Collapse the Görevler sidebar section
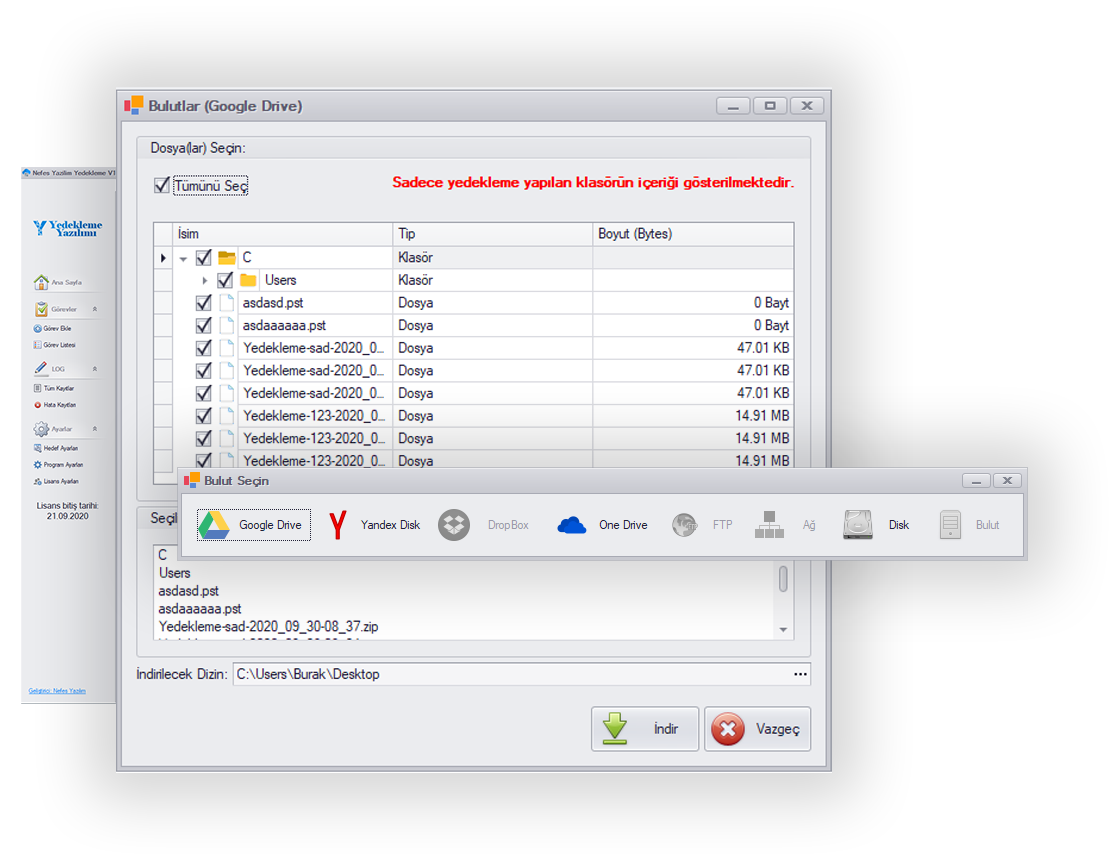The height and width of the screenshot is (863, 1109). (96, 309)
